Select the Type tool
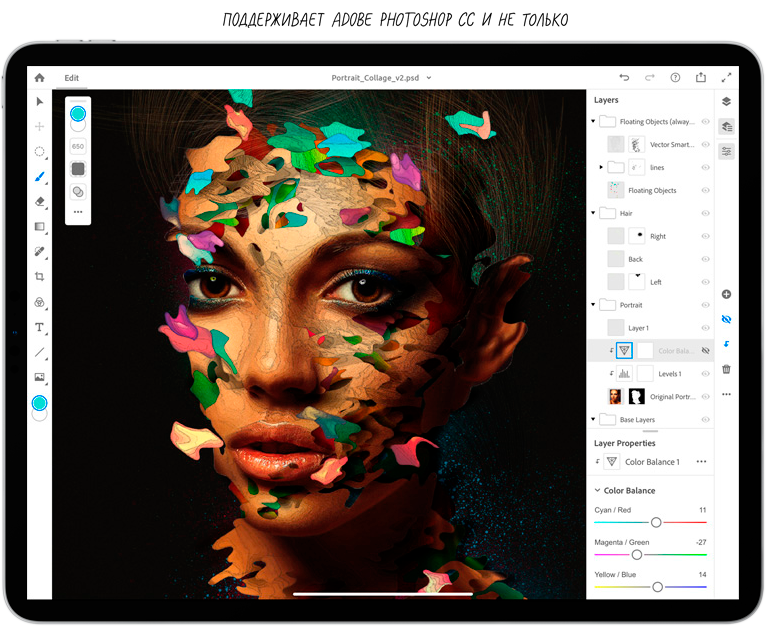 click(x=40, y=327)
